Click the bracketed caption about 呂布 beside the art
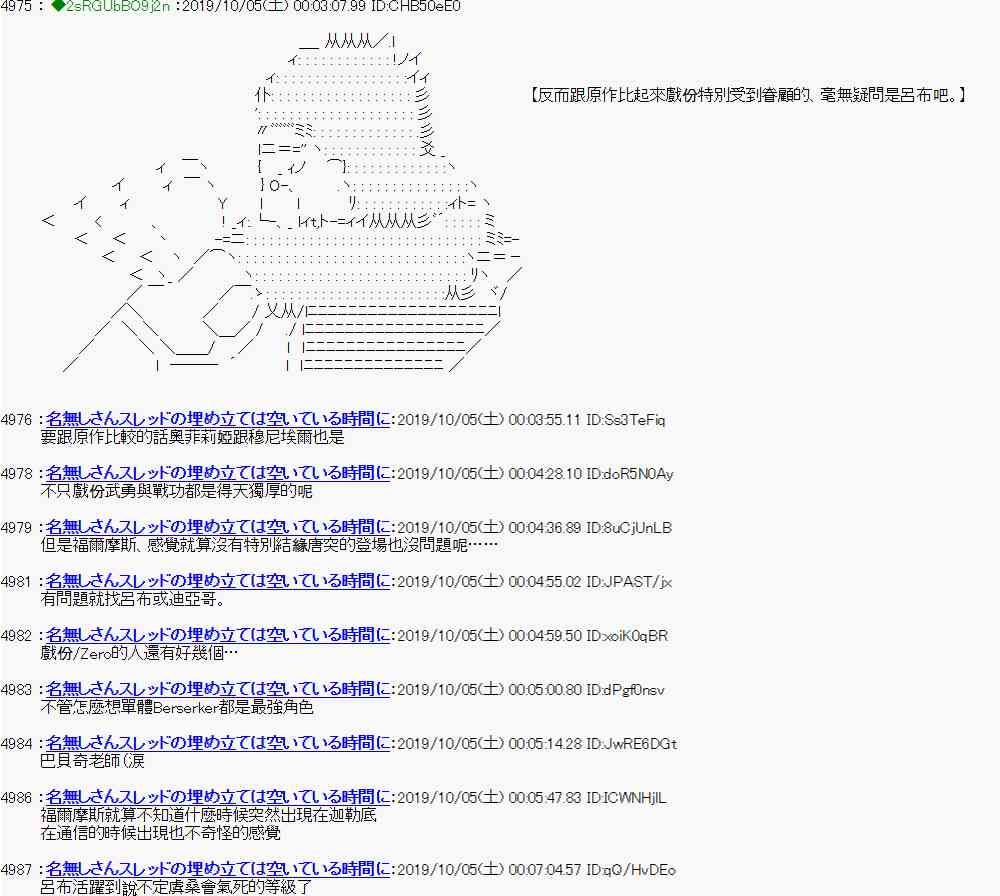This screenshot has height=896, width=1000. 746,96
